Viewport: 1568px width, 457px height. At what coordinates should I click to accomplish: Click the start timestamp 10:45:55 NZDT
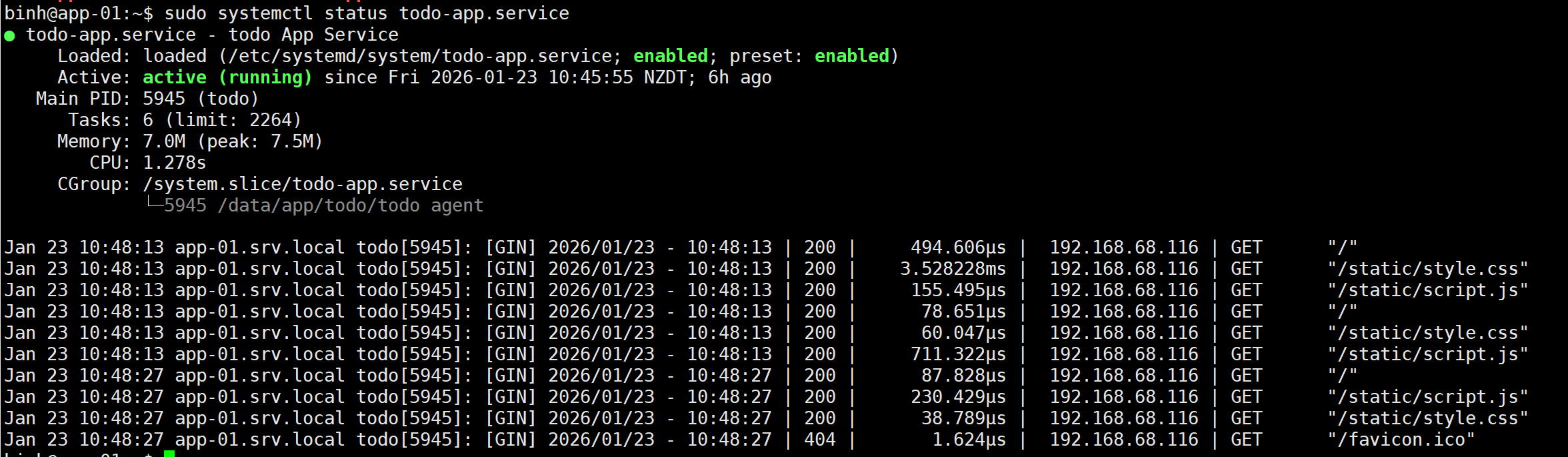617,77
